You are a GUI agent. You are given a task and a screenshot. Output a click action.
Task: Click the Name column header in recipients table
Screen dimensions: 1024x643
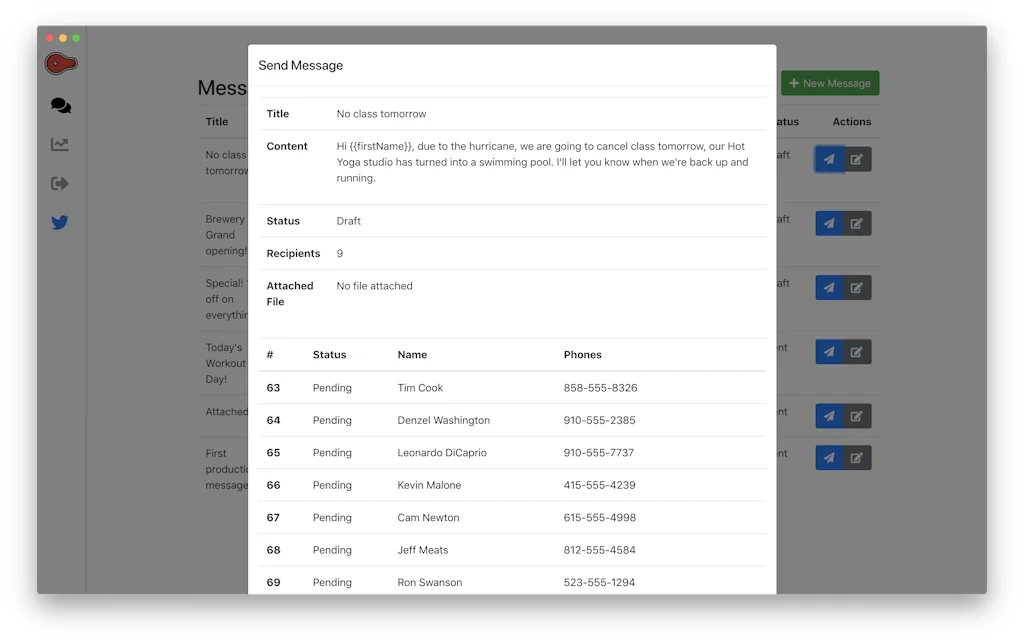(x=412, y=355)
